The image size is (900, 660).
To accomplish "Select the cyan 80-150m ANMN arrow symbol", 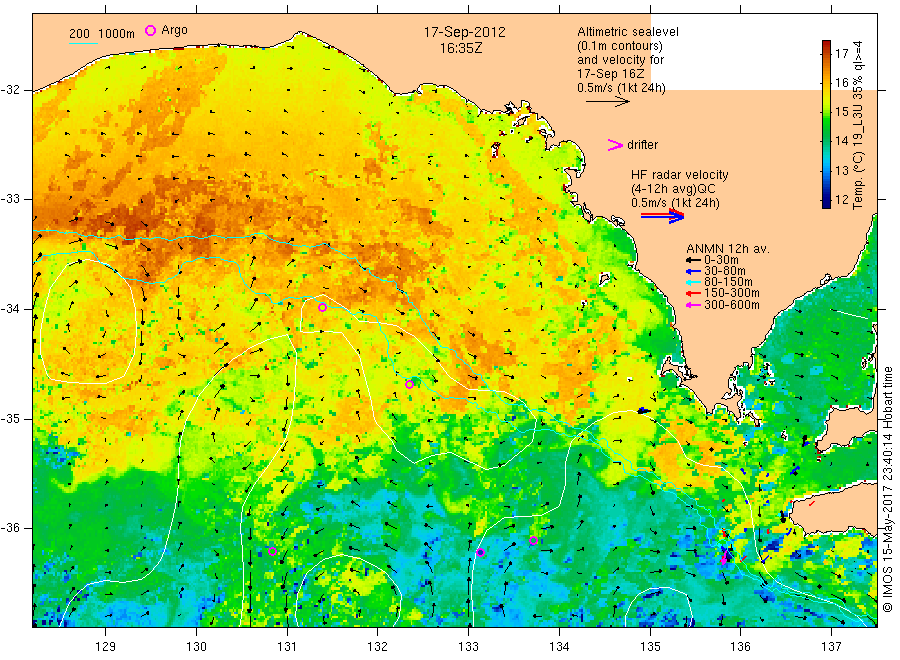I will coord(693,282).
